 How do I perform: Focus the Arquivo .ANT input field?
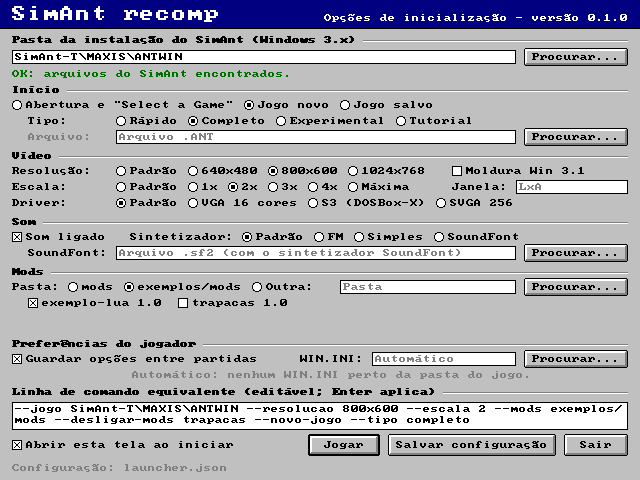pos(316,137)
